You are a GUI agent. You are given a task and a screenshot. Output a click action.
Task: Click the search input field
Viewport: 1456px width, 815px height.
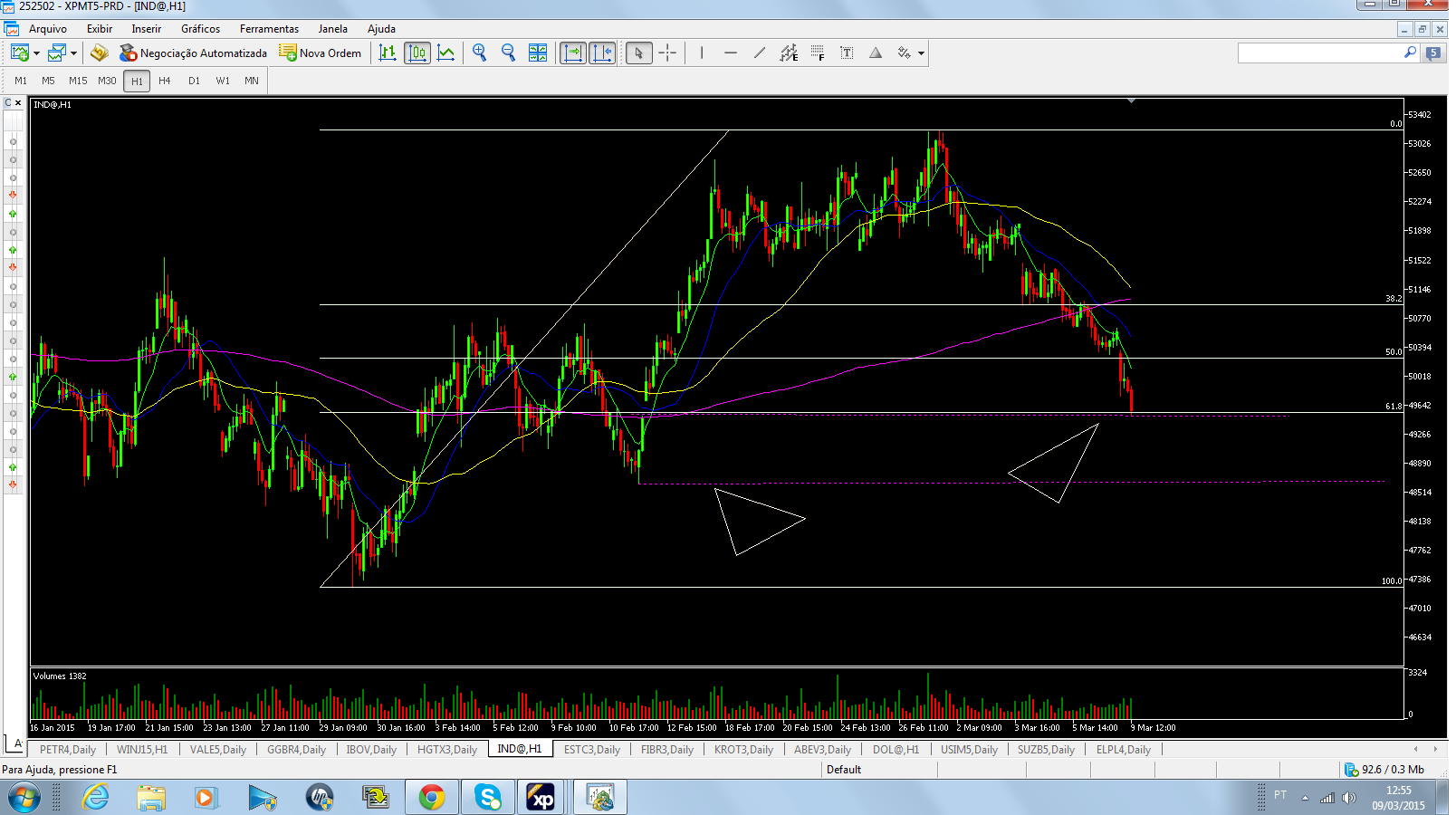pyautogui.click(x=1320, y=53)
